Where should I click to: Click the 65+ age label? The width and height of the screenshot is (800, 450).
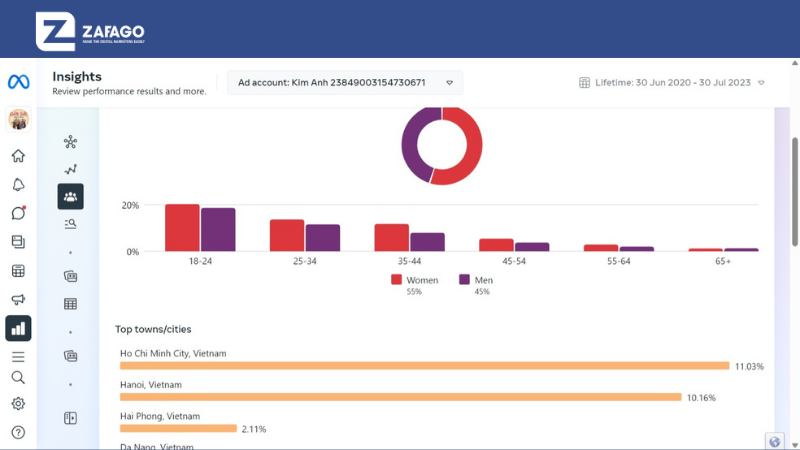coord(723,261)
